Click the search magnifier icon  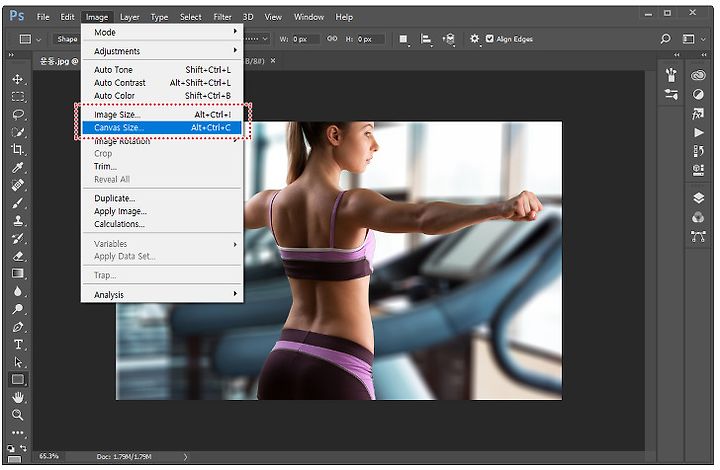click(665, 39)
